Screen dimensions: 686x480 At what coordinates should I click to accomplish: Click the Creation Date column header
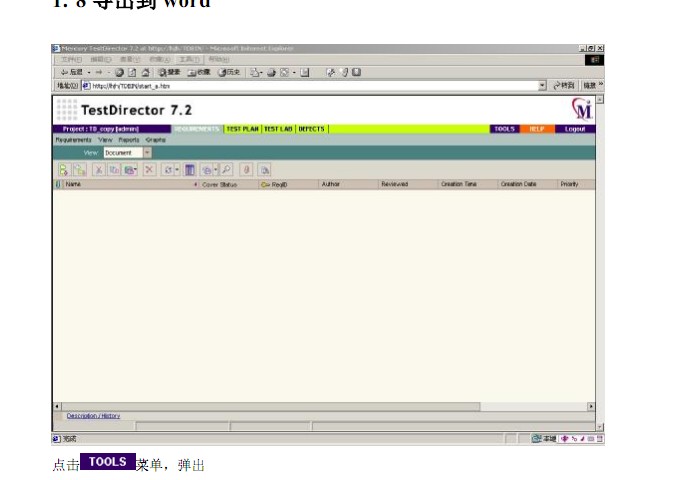pyautogui.click(x=527, y=184)
